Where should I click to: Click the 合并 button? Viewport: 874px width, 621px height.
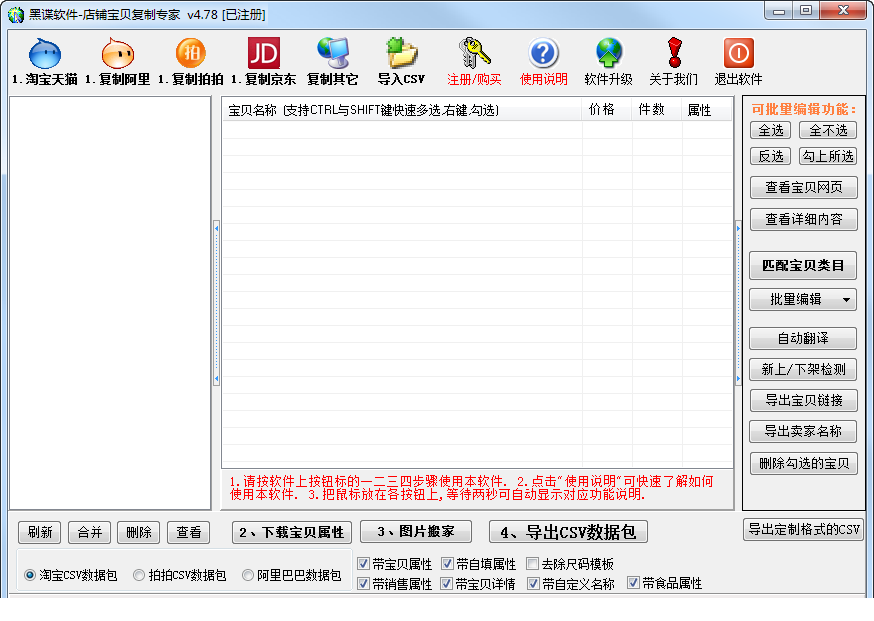(x=89, y=532)
